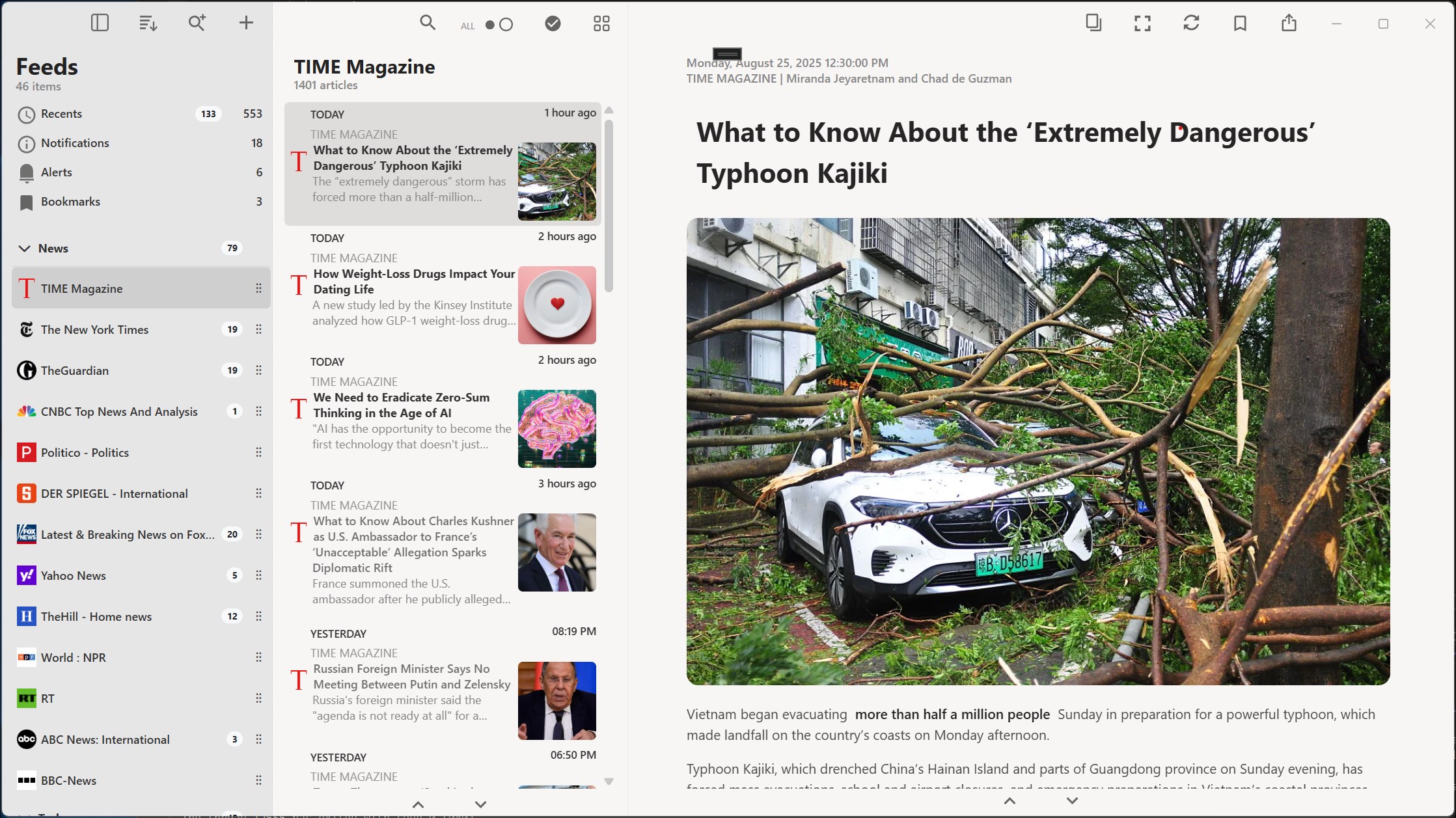Select the TIME Magazine feed
The image size is (1456, 818).
coord(141,288)
